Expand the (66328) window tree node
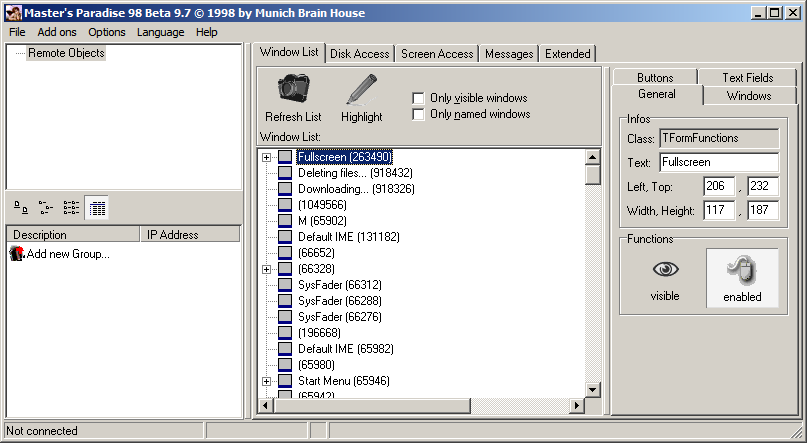 [267, 269]
